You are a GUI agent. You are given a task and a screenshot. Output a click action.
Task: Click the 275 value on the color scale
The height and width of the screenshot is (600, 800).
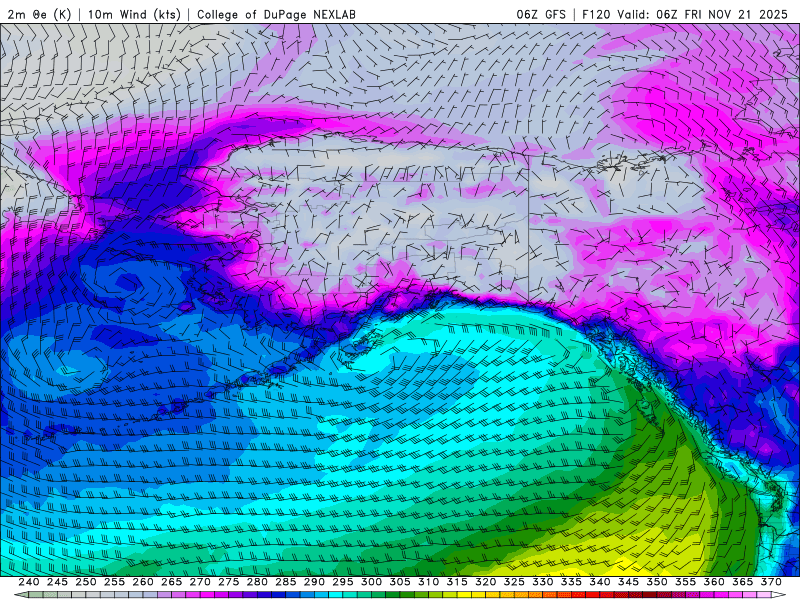(x=229, y=582)
